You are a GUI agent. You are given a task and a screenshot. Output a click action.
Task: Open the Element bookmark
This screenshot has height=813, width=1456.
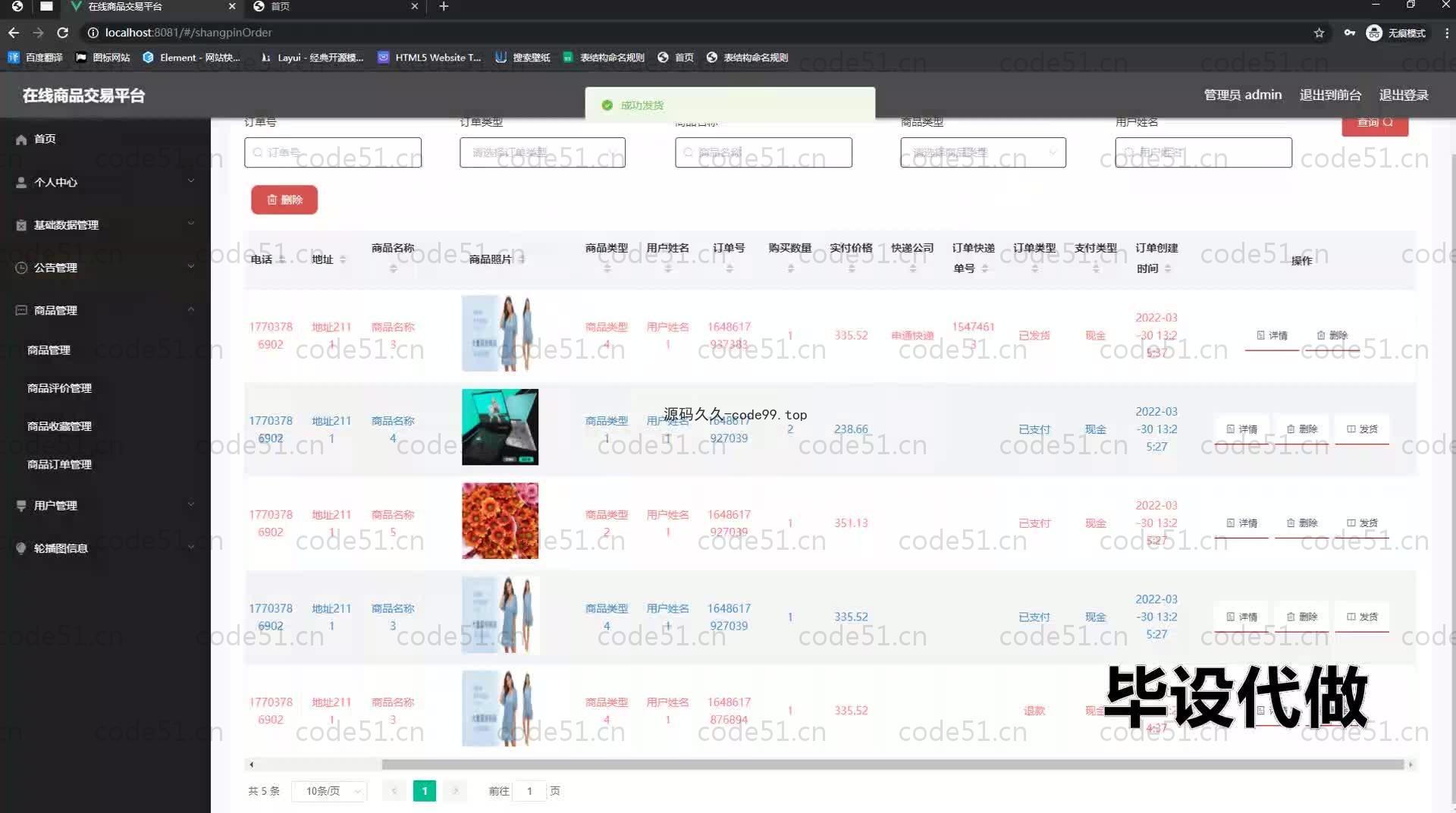click(x=191, y=58)
